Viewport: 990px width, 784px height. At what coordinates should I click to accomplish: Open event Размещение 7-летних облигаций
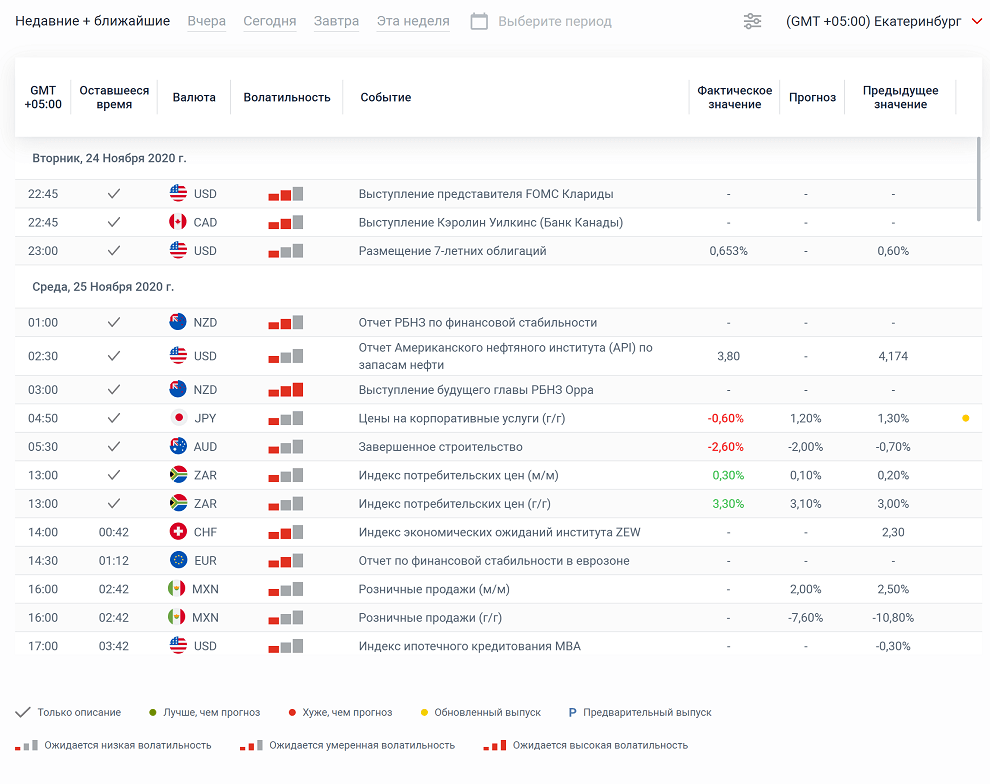point(452,251)
